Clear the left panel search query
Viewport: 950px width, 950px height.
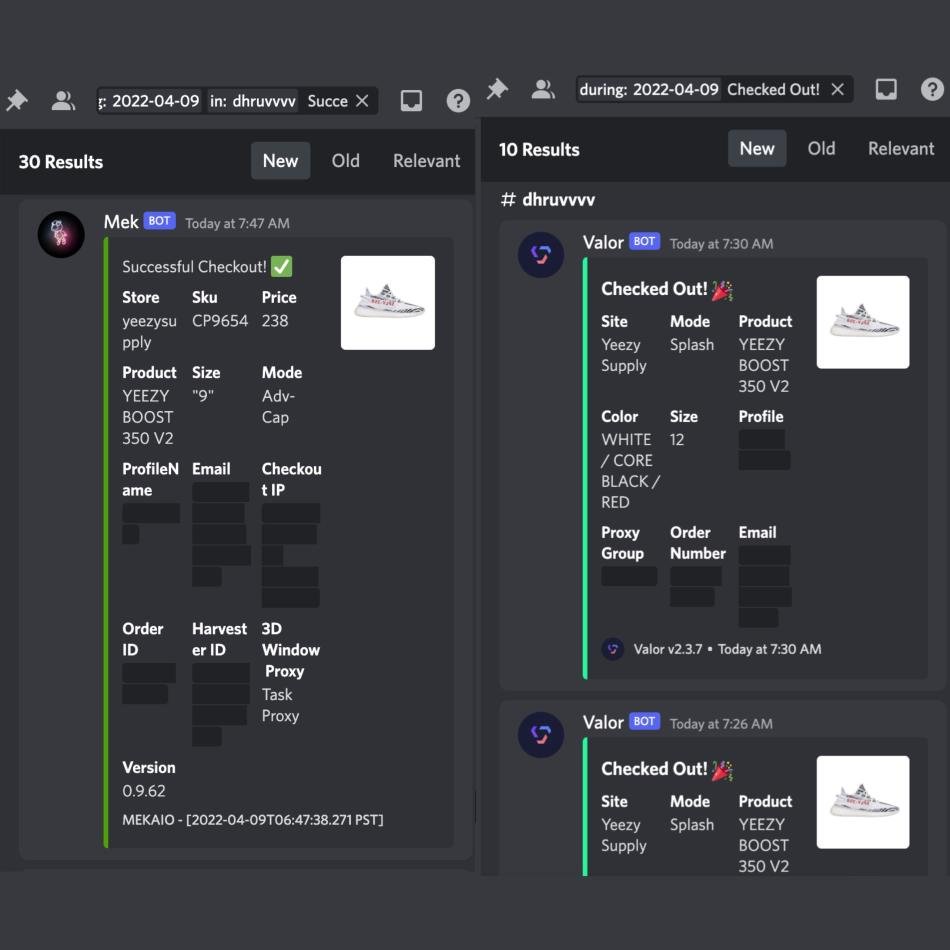(362, 101)
